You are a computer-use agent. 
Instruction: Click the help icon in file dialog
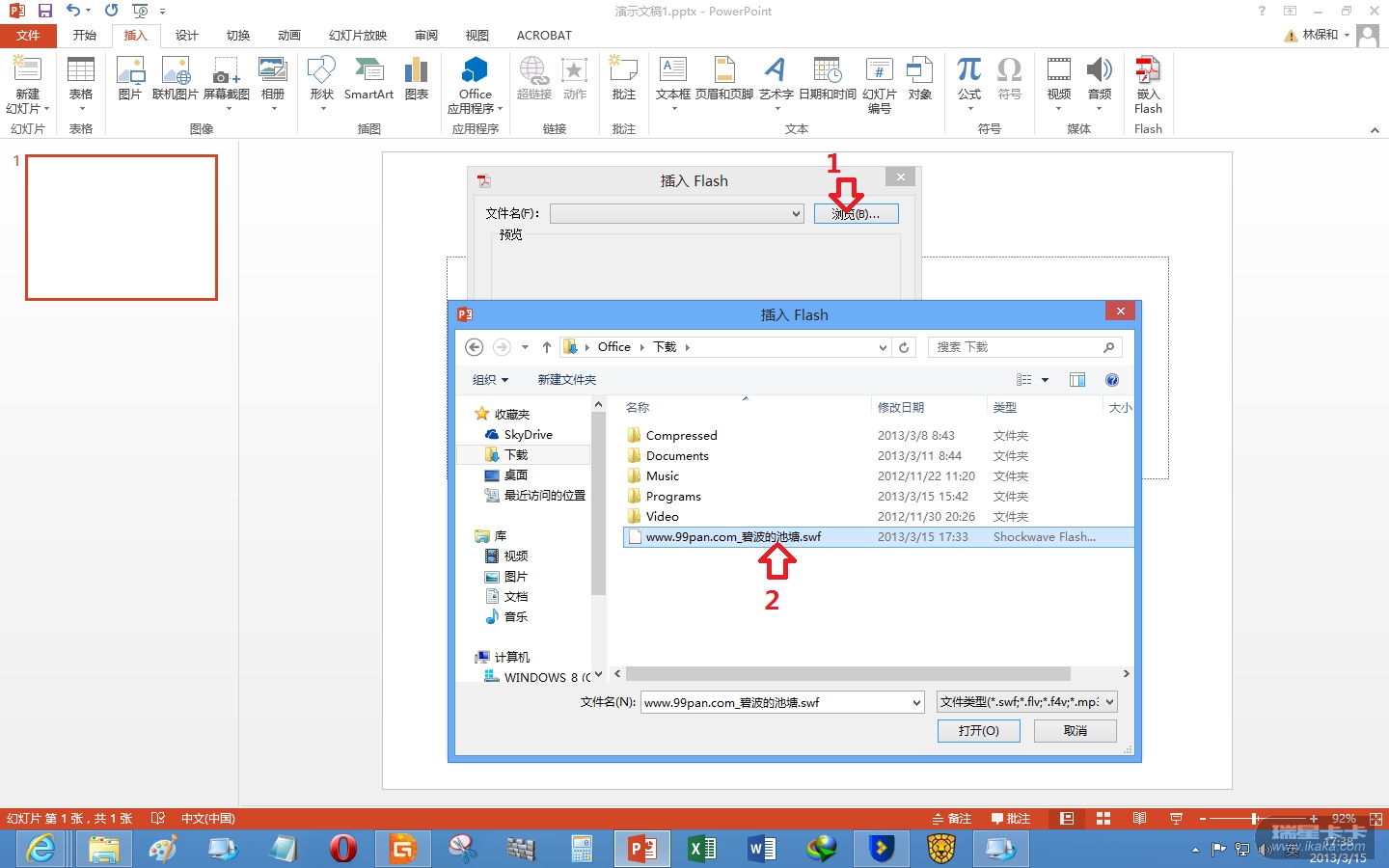coord(1112,380)
